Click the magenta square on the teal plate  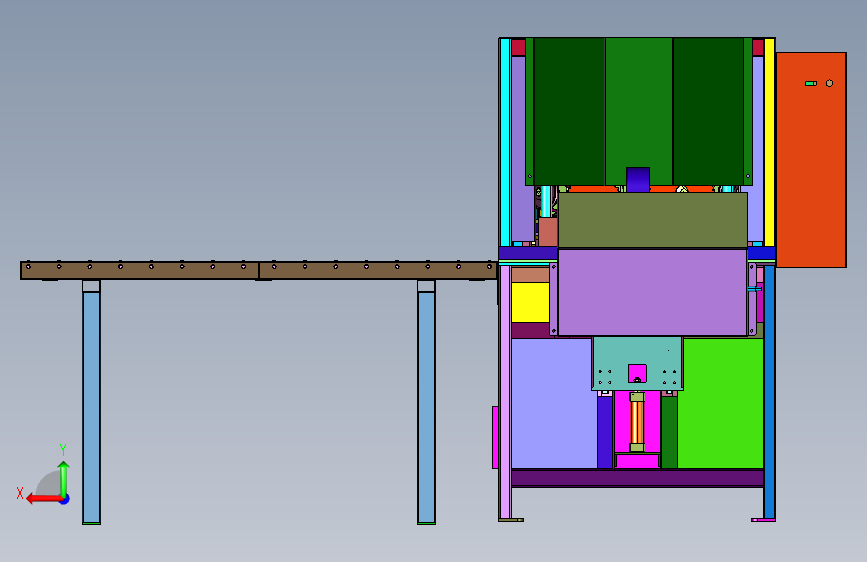click(x=638, y=373)
